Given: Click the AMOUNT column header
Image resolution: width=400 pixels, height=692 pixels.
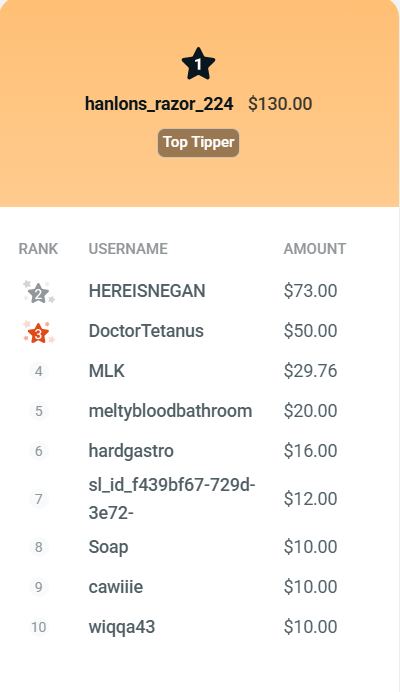Looking at the screenshot, I should coord(315,249).
